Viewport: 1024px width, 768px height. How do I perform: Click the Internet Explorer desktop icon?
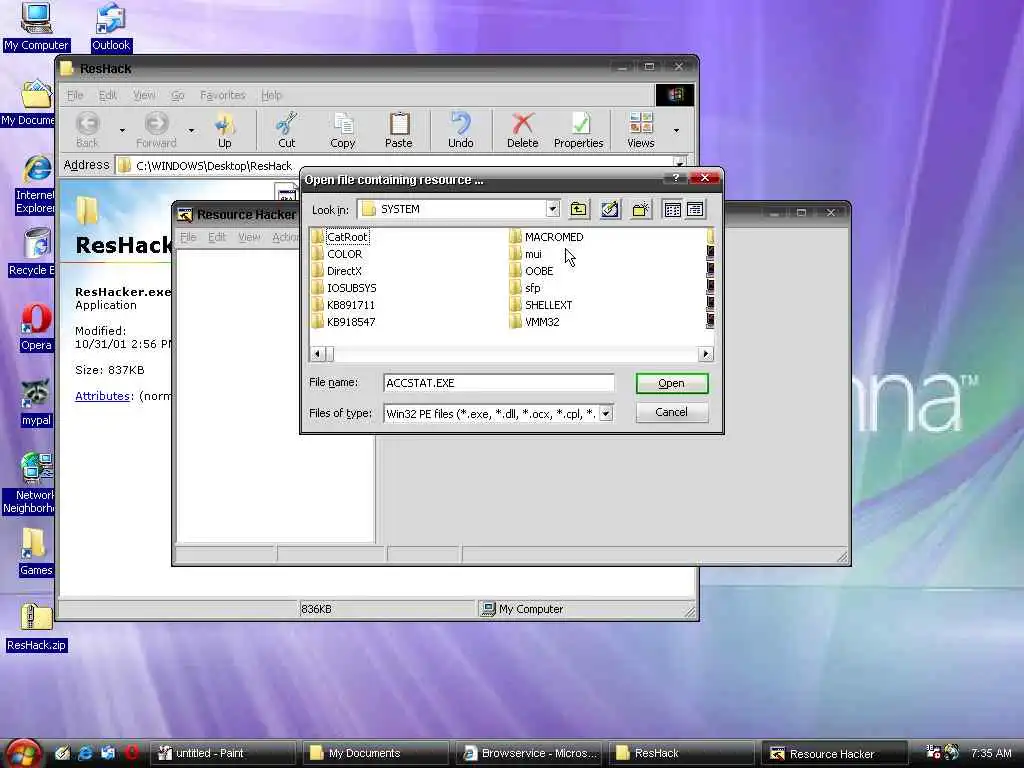click(36, 185)
